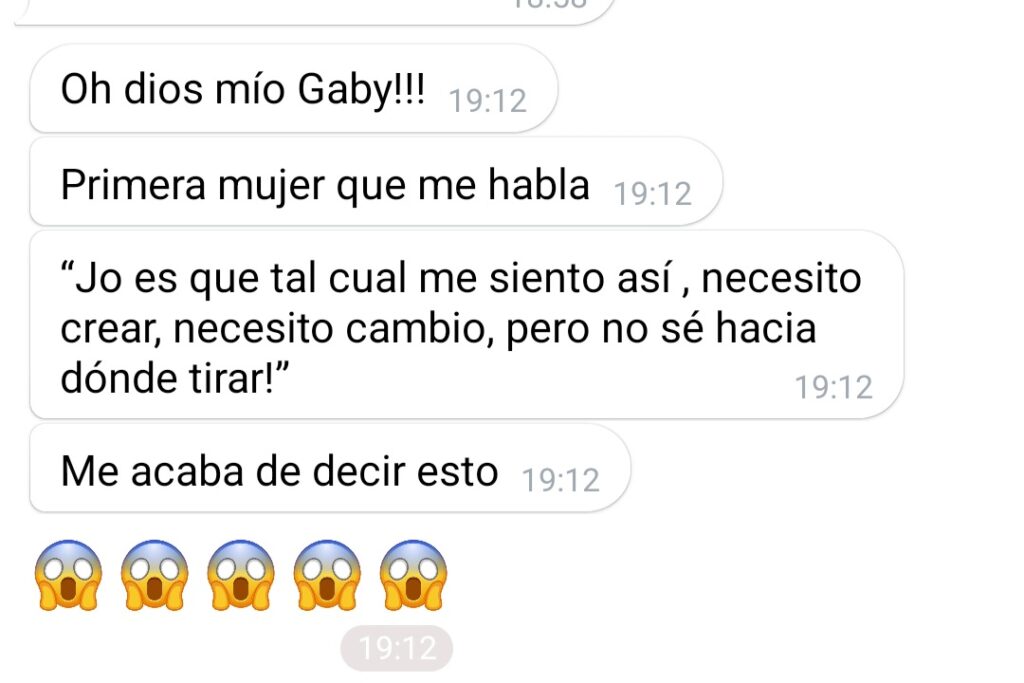Tap timestamp on the long quoted message
The width and height of the screenshot is (1024, 683).
833,388
